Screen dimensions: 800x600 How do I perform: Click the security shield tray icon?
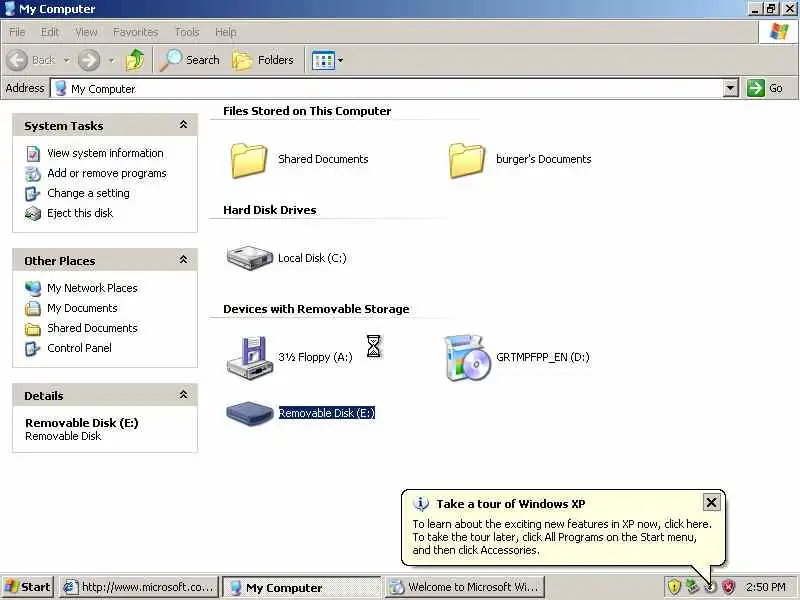(674, 587)
